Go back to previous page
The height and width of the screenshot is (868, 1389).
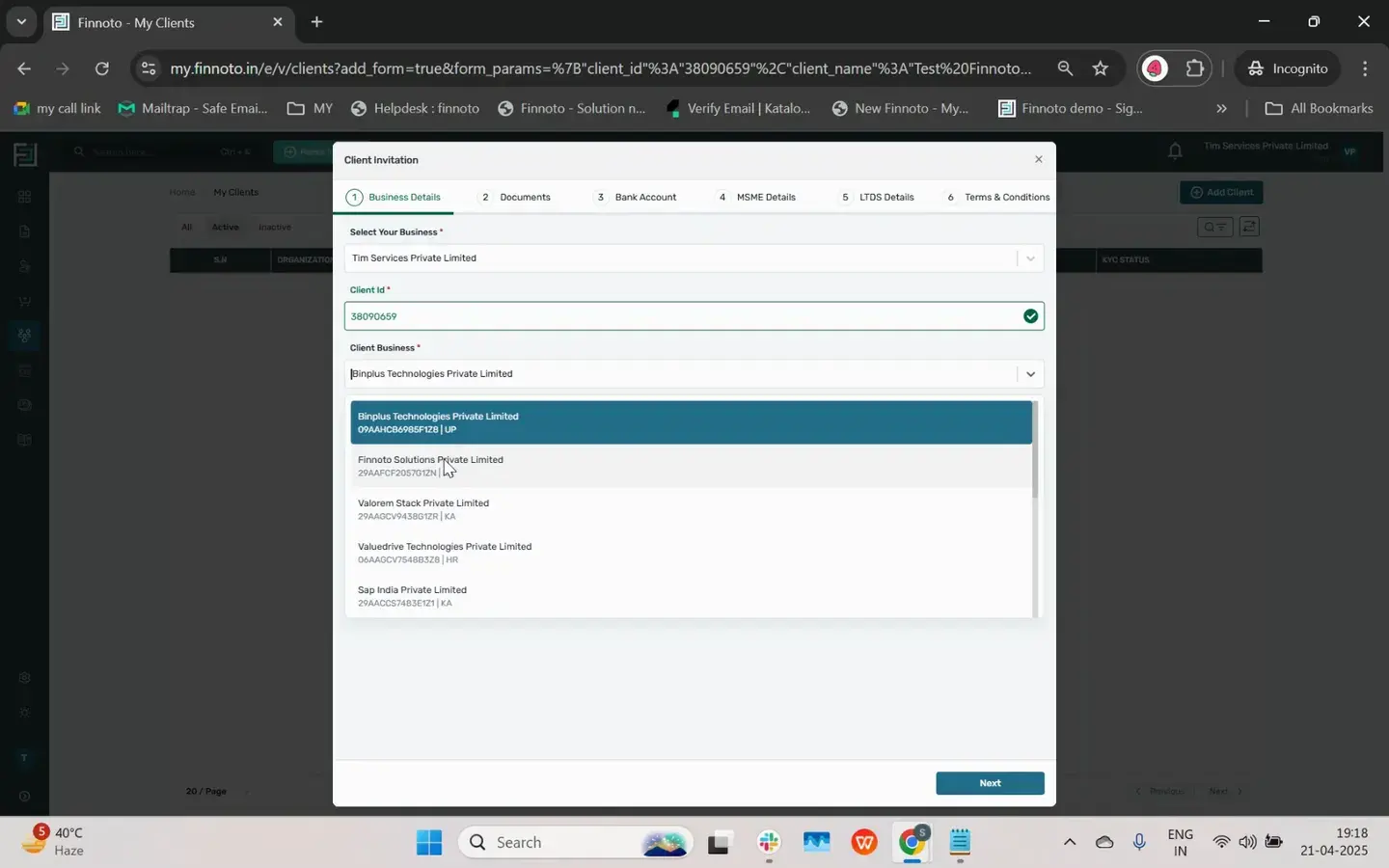click(x=24, y=68)
